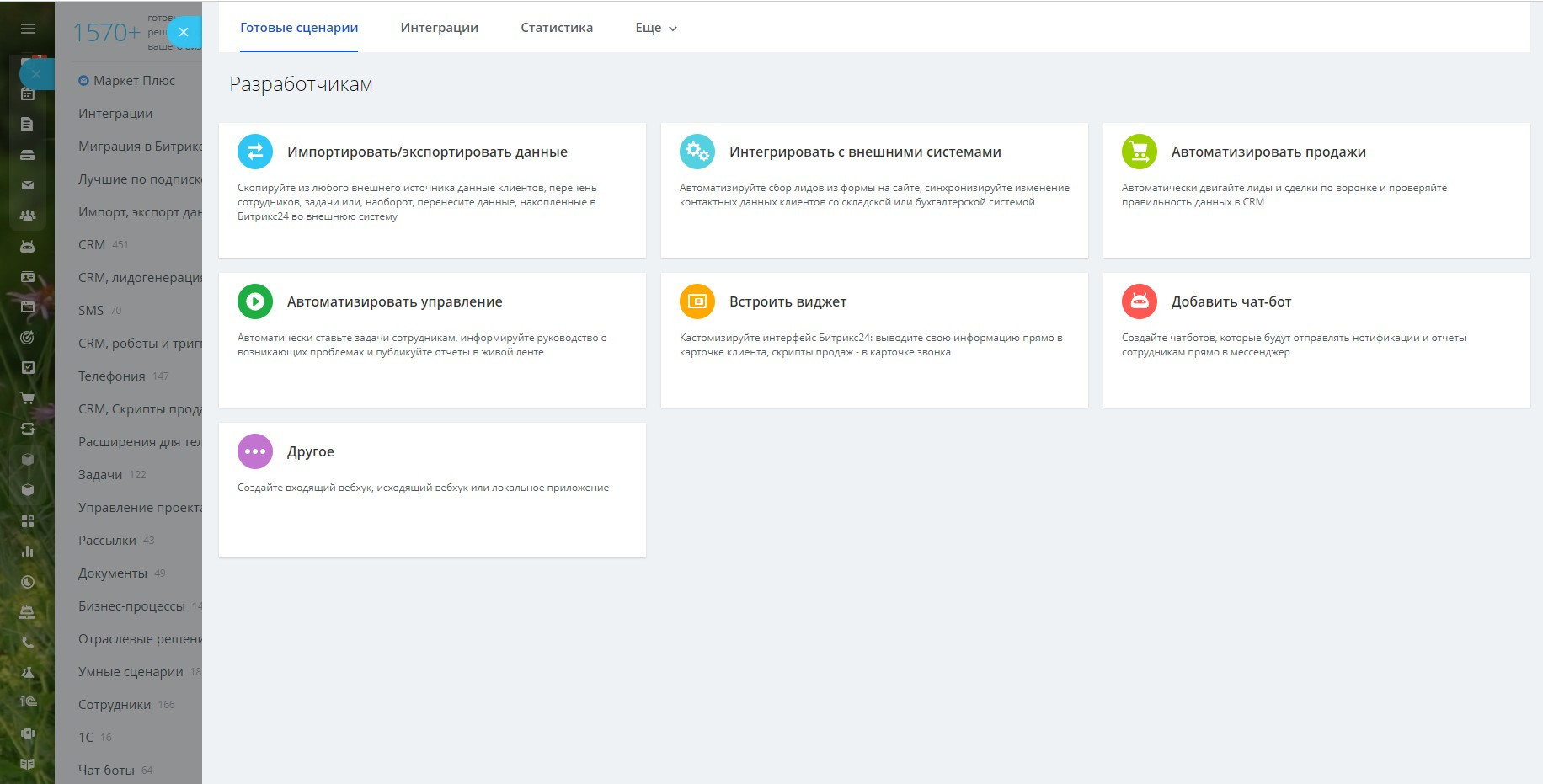The height and width of the screenshot is (784, 1543).
Task: Click the robot head icon in left rail
Action: pos(28,247)
